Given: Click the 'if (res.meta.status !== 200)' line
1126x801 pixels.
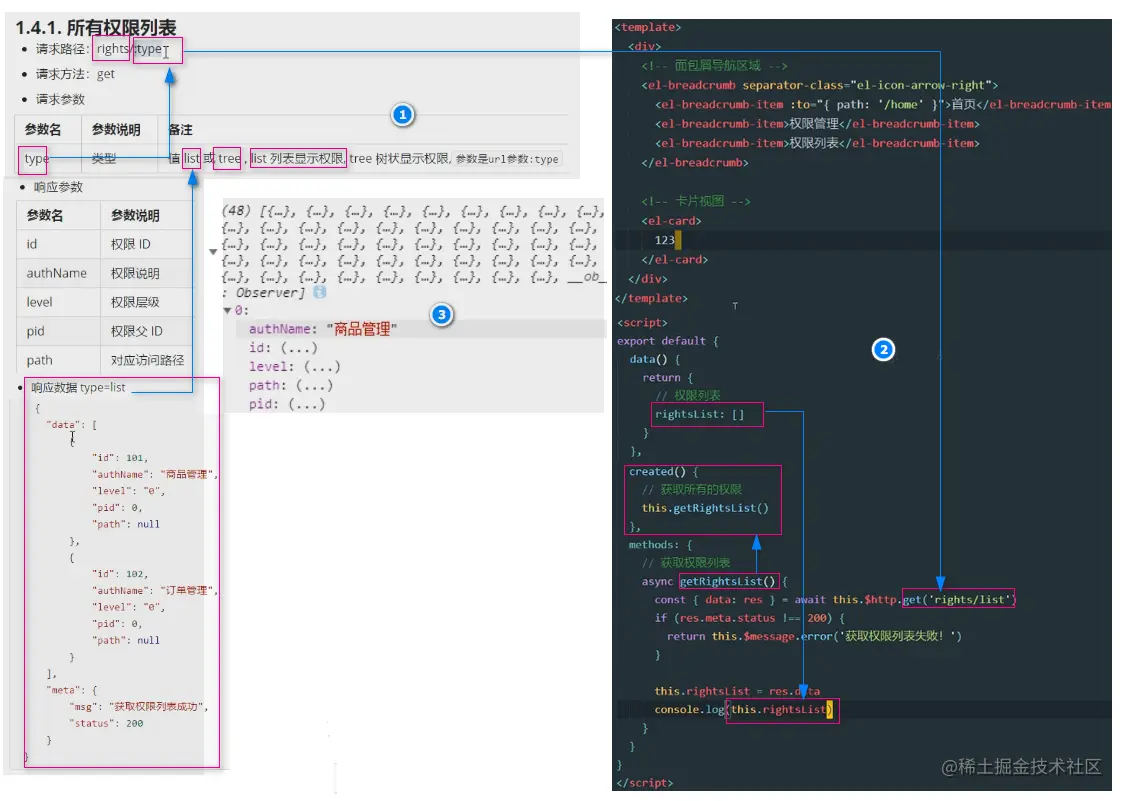Looking at the screenshot, I should 749,618.
